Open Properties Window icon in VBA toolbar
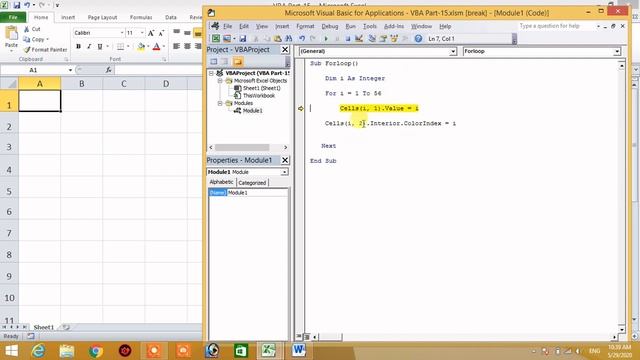This screenshot has height=360, width=640. pyautogui.click(x=383, y=38)
